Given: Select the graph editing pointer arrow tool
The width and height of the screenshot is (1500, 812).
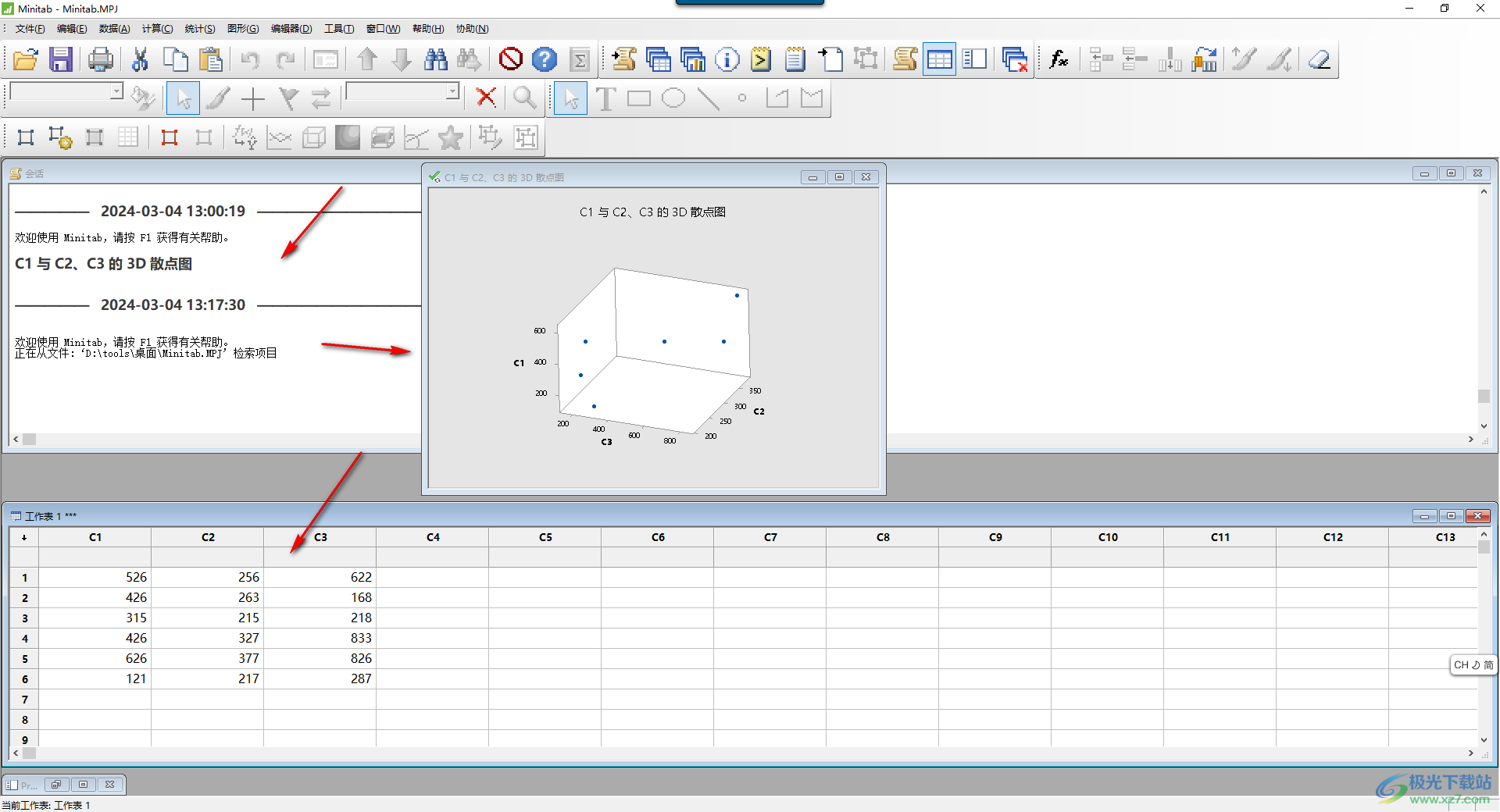Looking at the screenshot, I should (184, 98).
